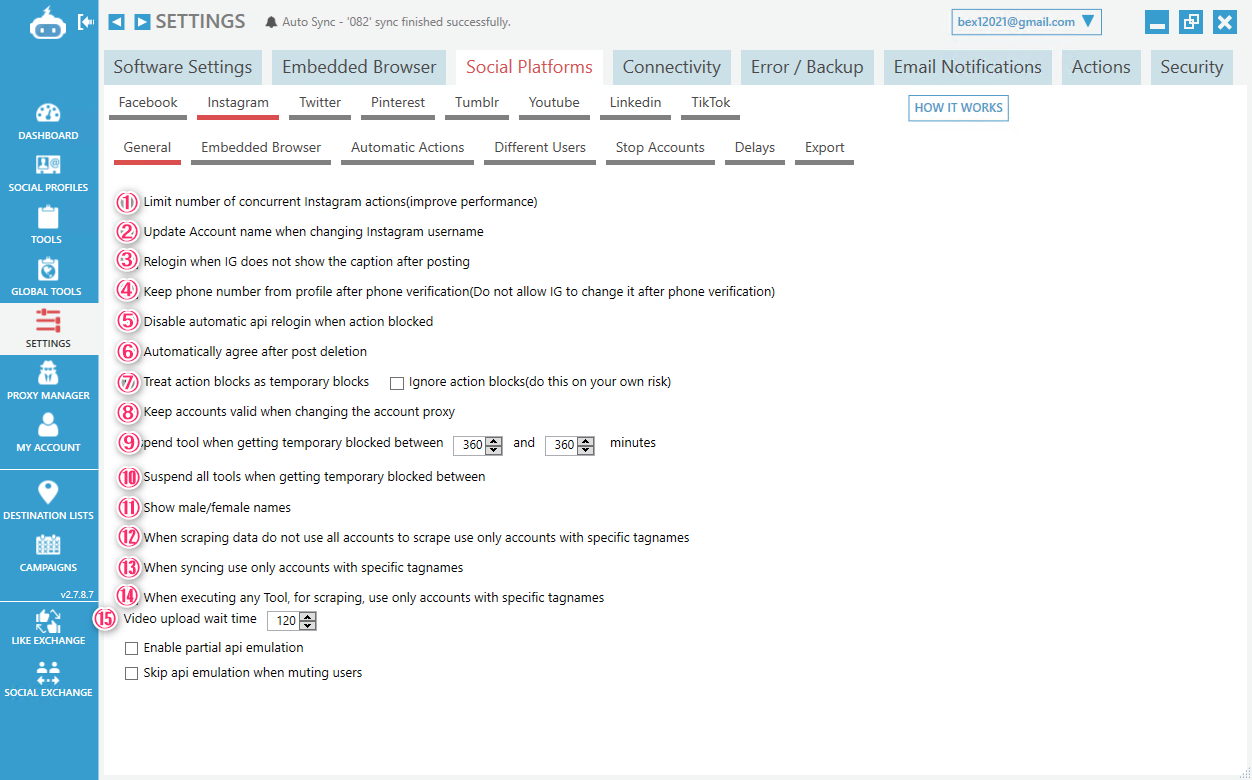Switch to the Connectivity tab
The image size is (1252, 780).
672,67
